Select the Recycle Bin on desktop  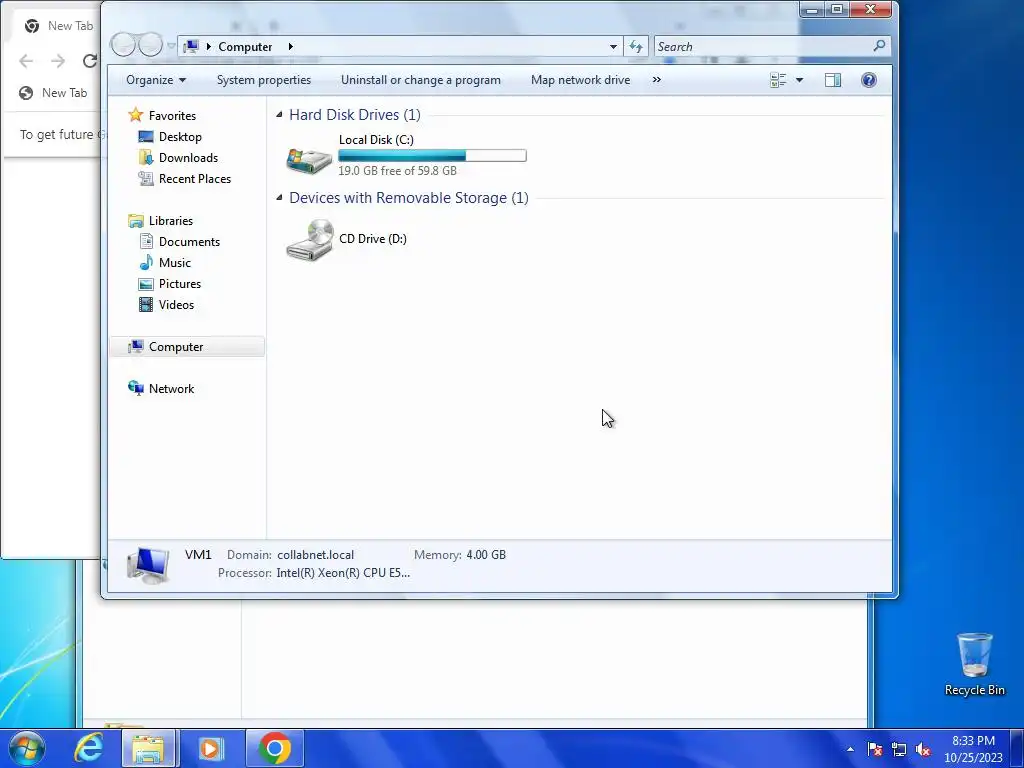coord(974,664)
